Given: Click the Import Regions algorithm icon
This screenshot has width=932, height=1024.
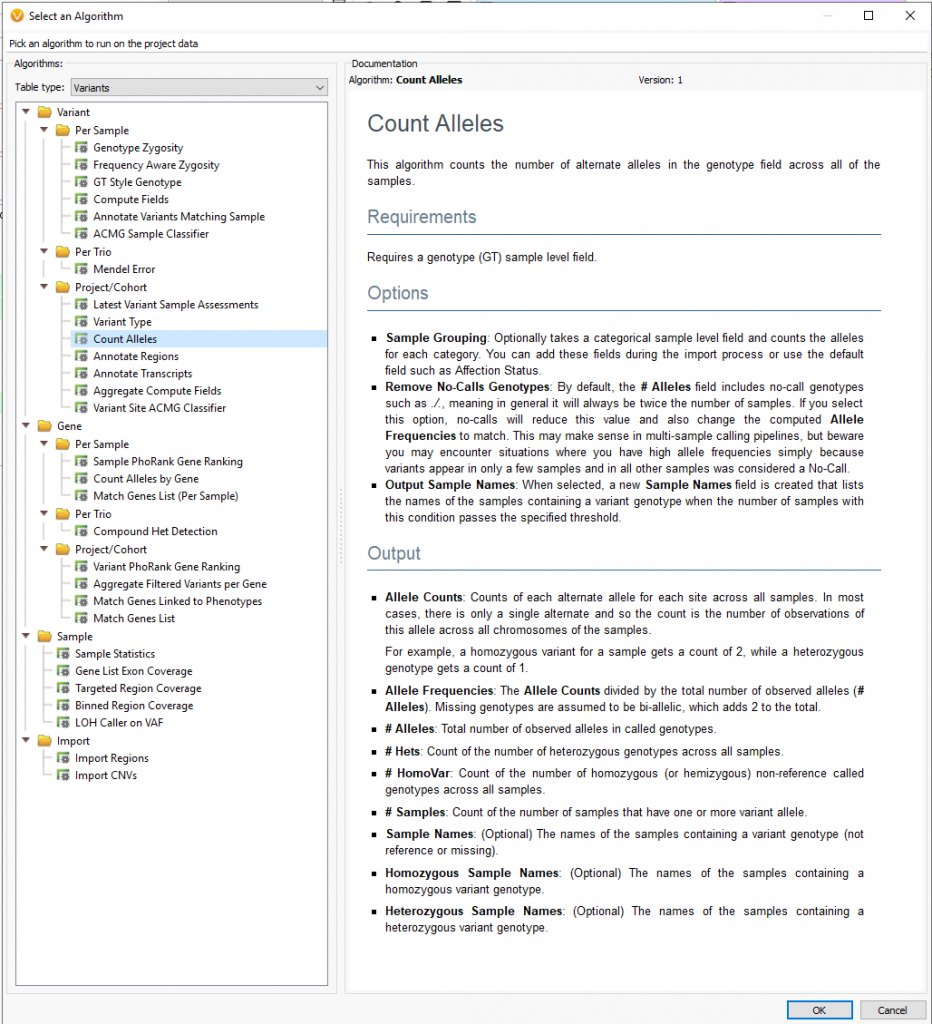Looking at the screenshot, I should click(63, 758).
